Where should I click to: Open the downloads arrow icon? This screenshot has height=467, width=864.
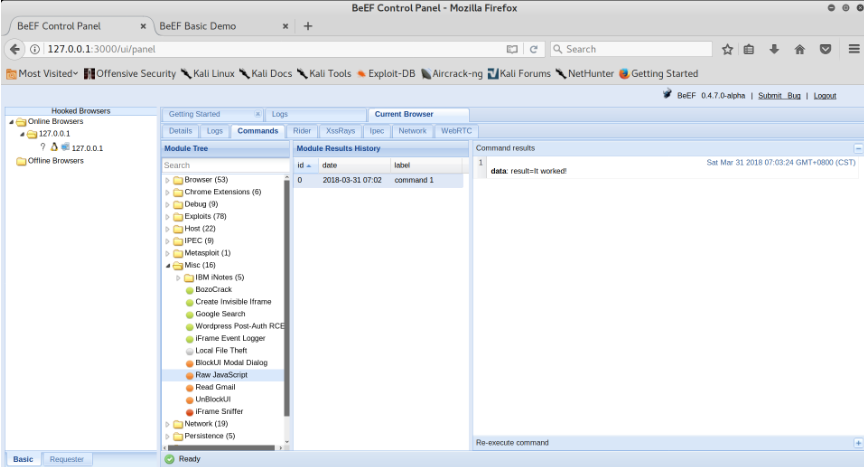[774, 49]
